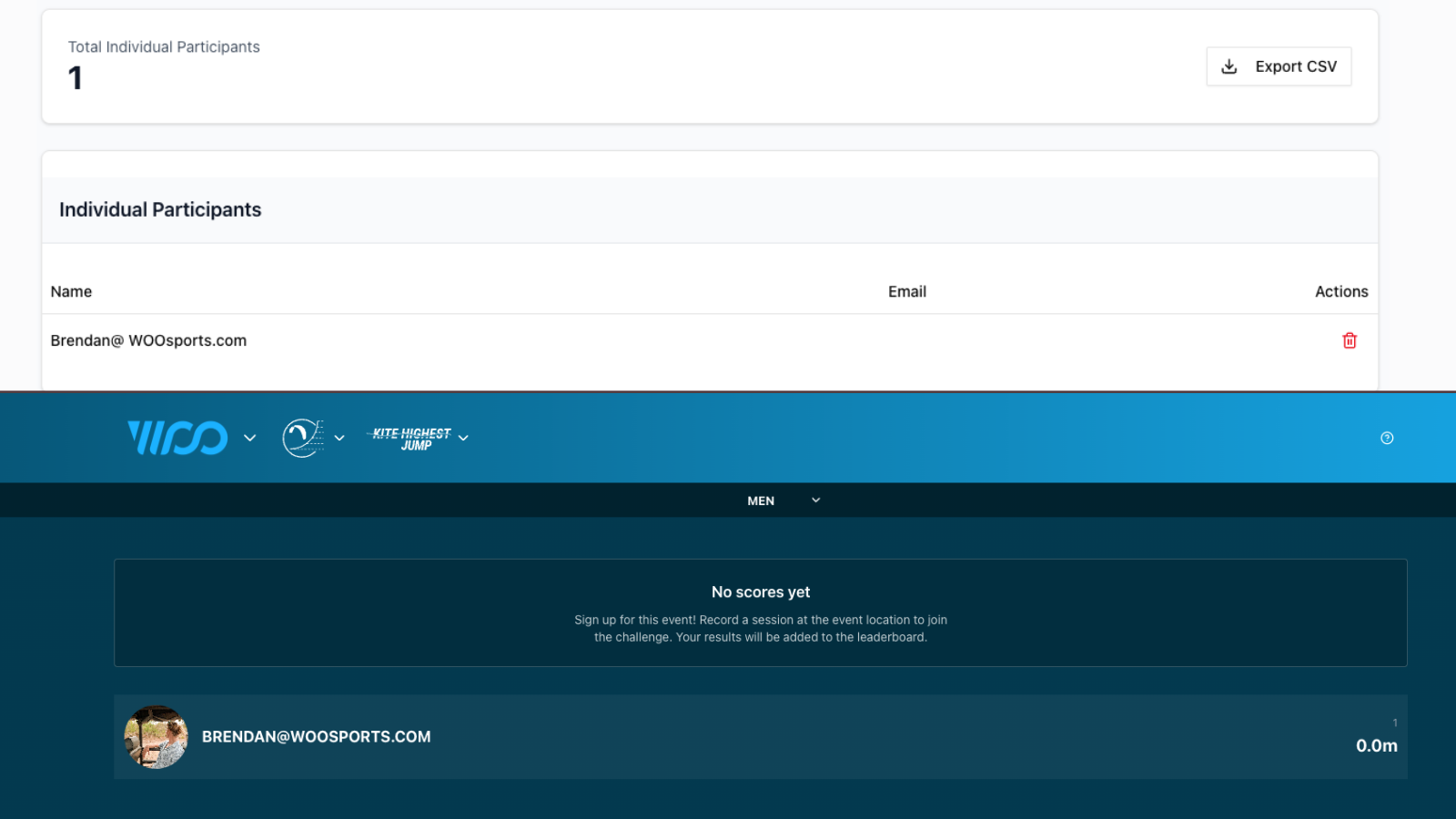The width and height of the screenshot is (1456, 819).
Task: Expand the dropdown chevron next to WOO logo
Action: pos(250,438)
